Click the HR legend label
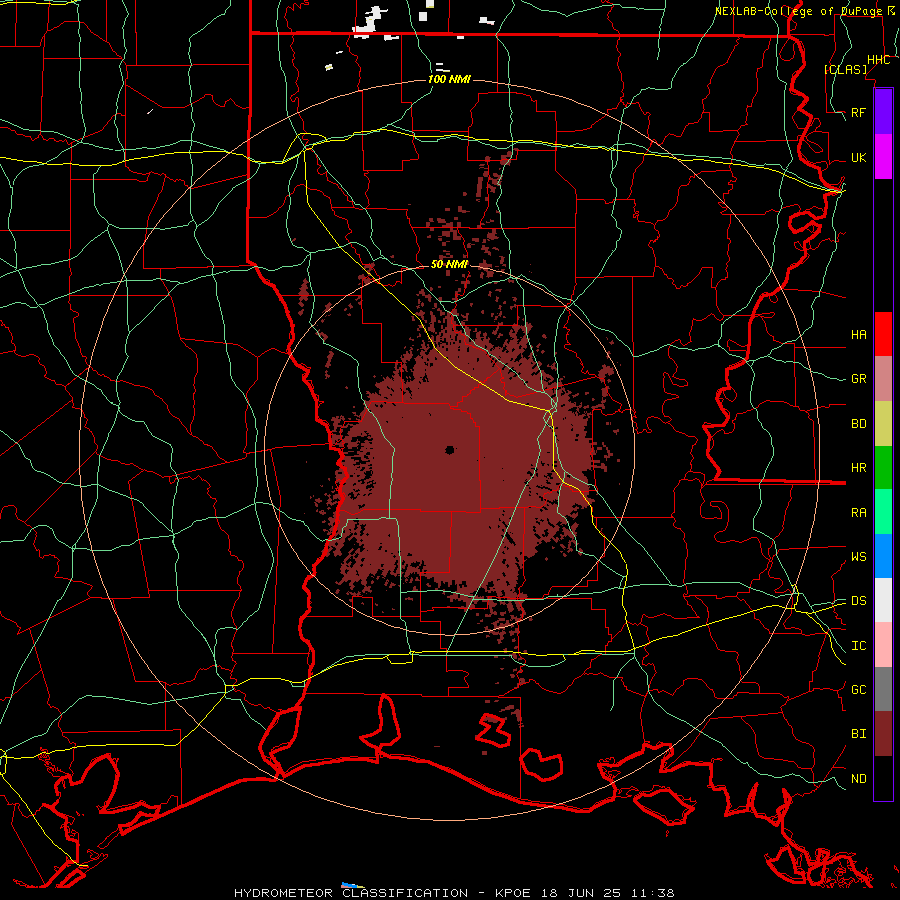The image size is (900, 900). 859,468
